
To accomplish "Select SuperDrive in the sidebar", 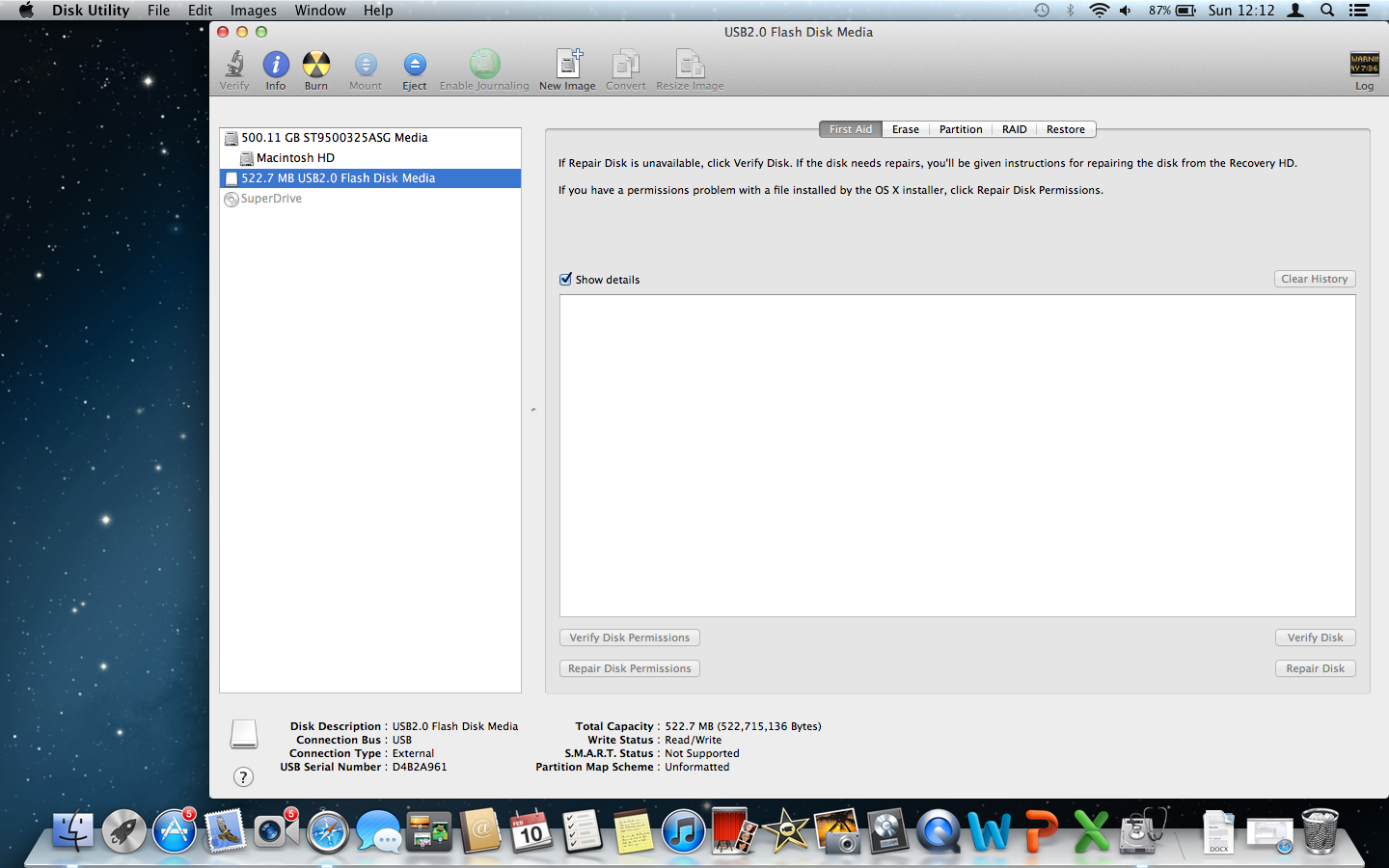I will click(370, 199).
